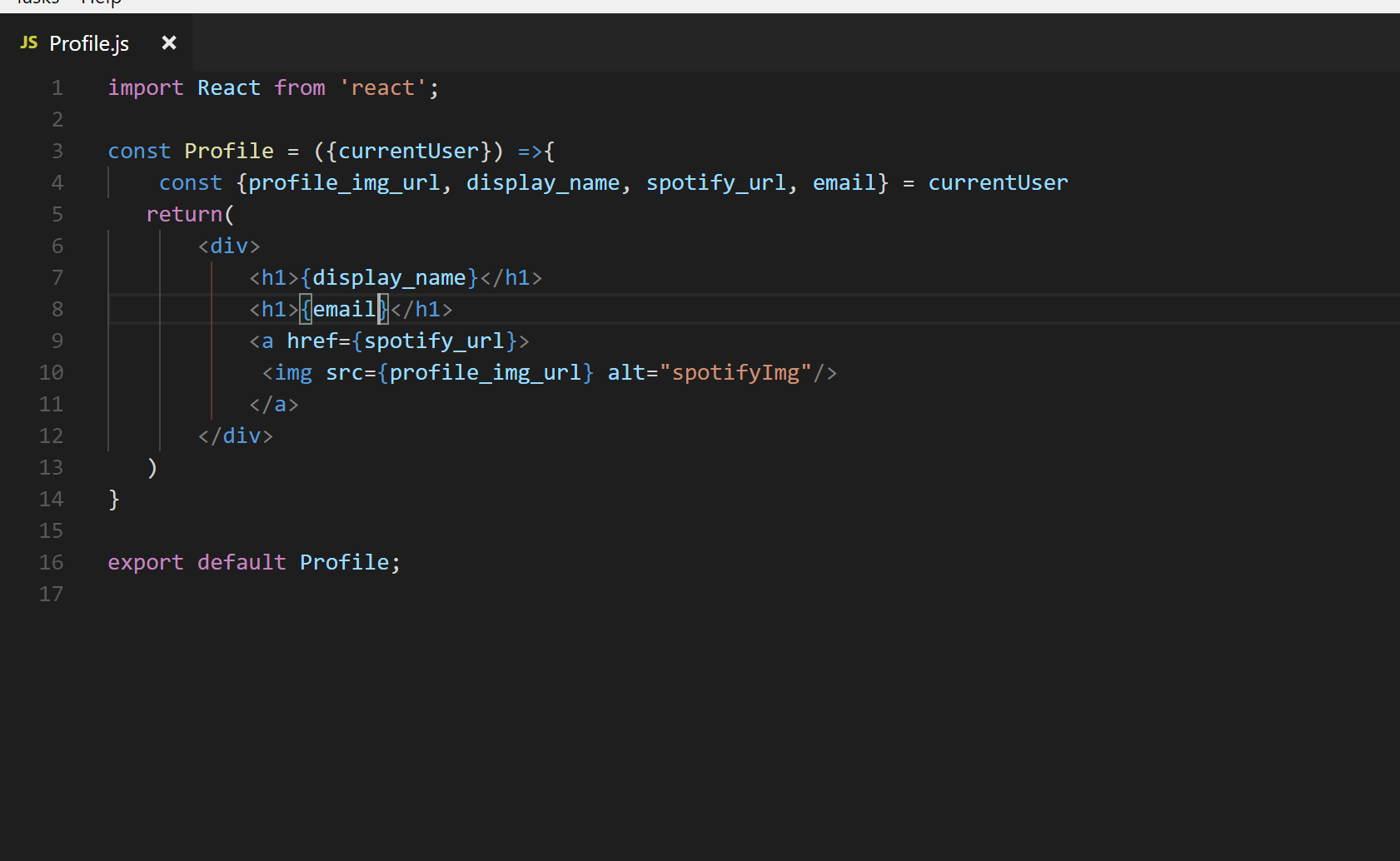Image resolution: width=1400 pixels, height=861 pixels.
Task: Select the Profile.js editor tab
Action: coord(89,42)
